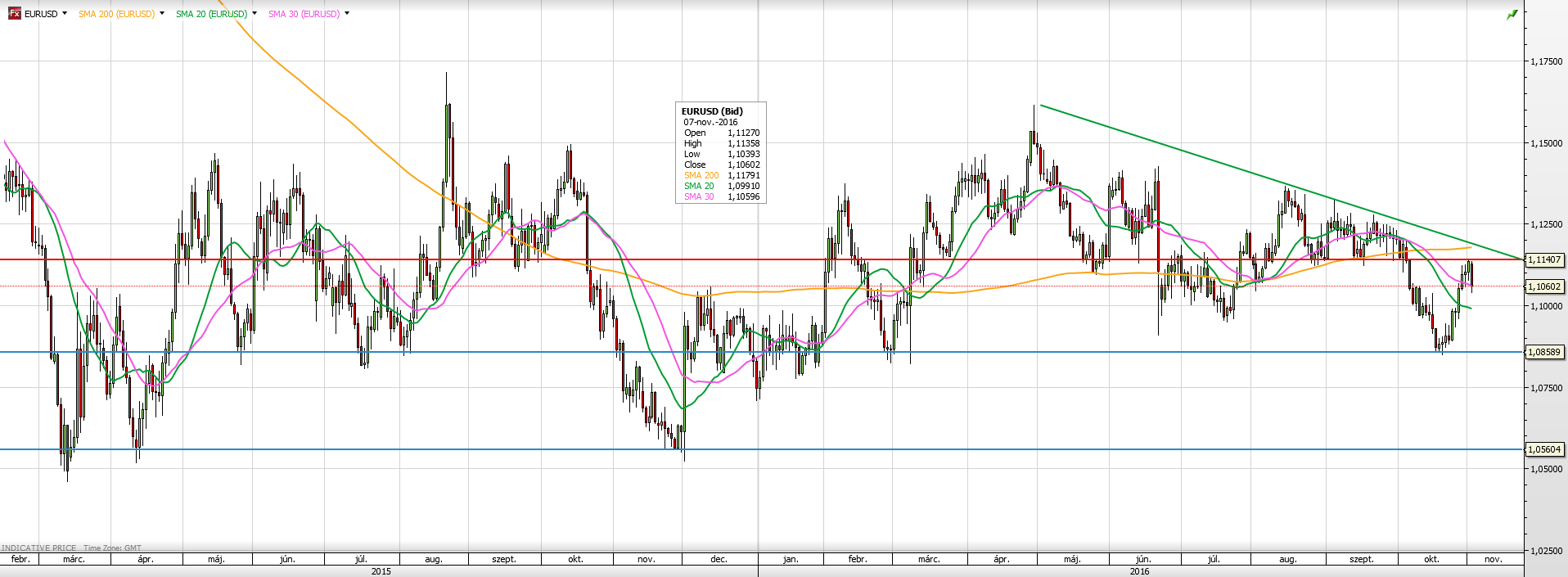The height and width of the screenshot is (577, 1568).
Task: Click the jan. month label on time axis
Action: click(x=791, y=560)
